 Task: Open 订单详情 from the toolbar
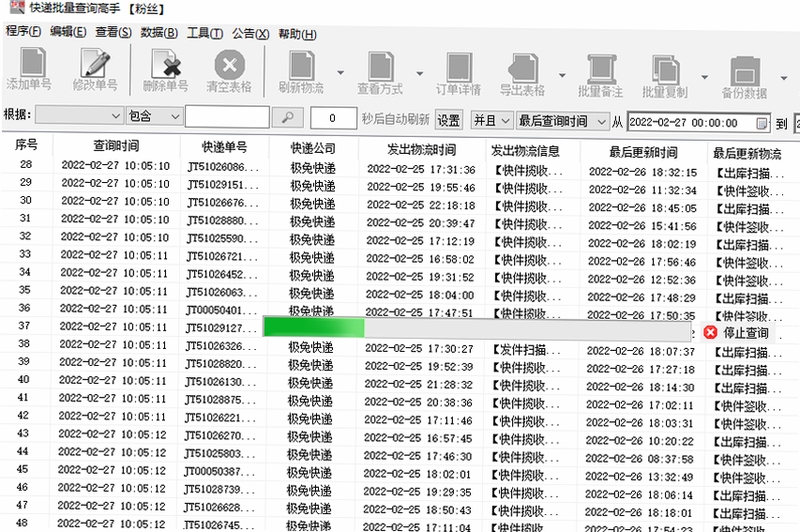point(459,67)
